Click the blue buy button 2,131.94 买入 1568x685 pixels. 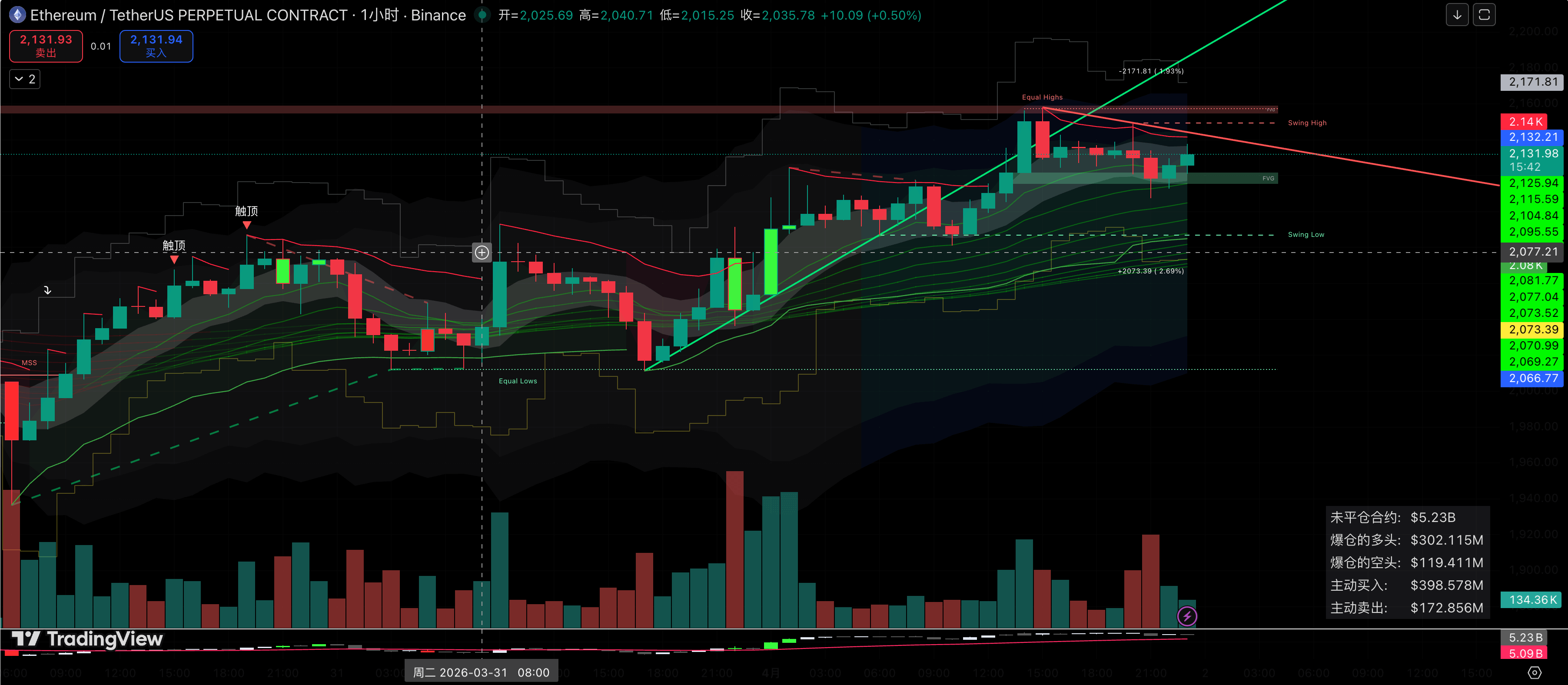click(156, 46)
